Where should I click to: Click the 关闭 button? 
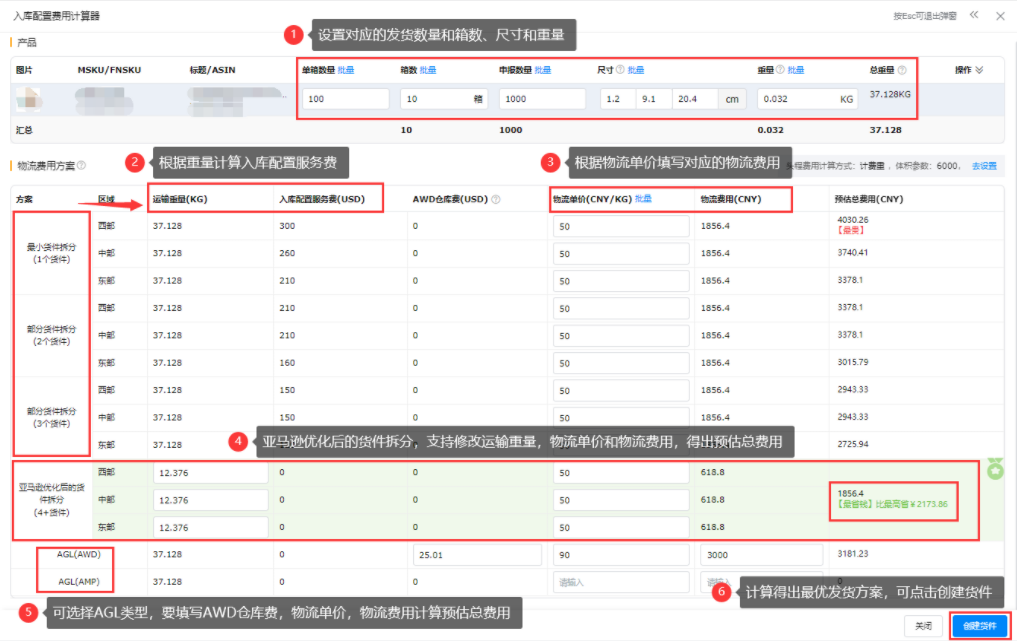tap(924, 626)
